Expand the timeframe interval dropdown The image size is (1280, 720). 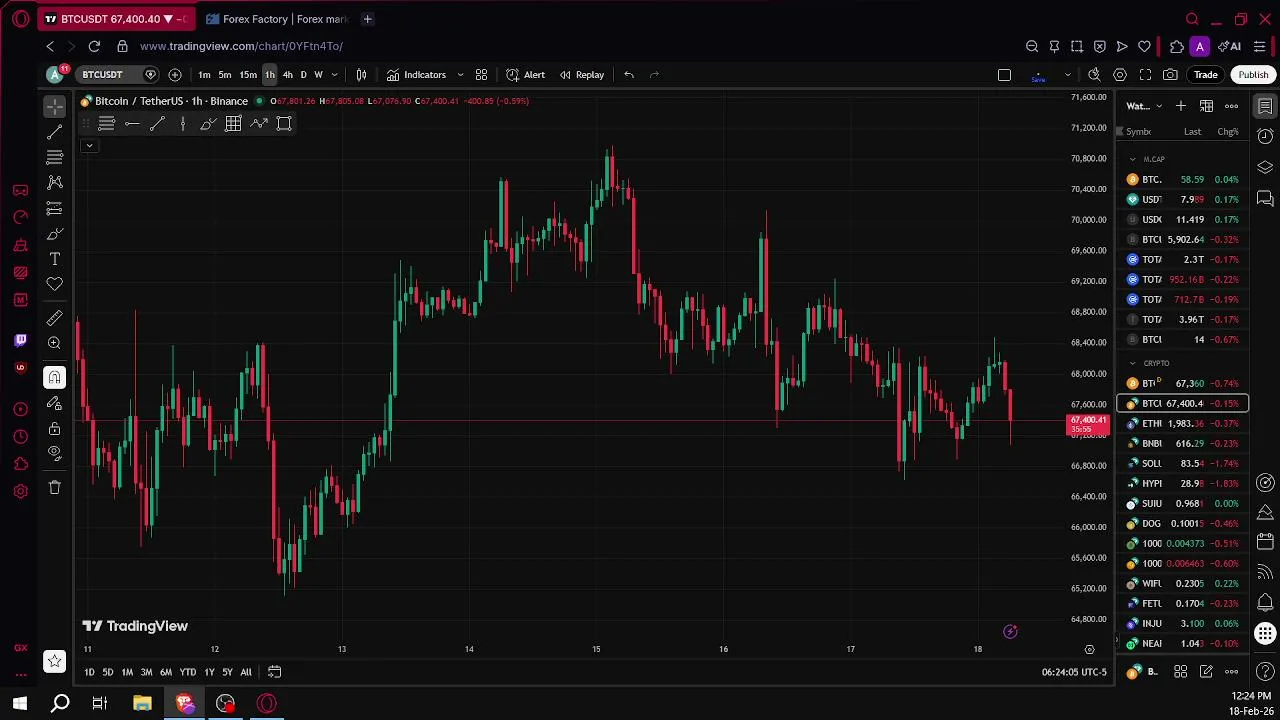tap(335, 75)
